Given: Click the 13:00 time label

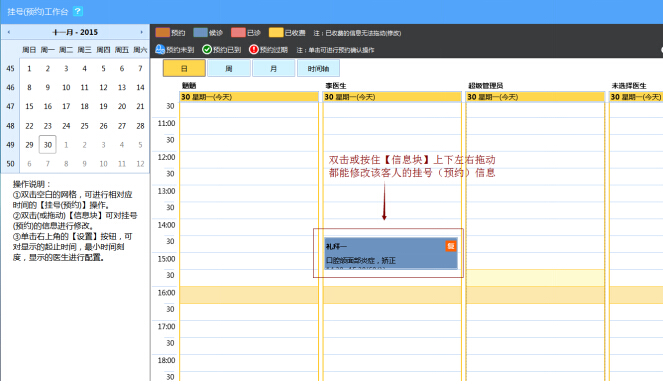Looking at the screenshot, I should (x=166, y=191).
